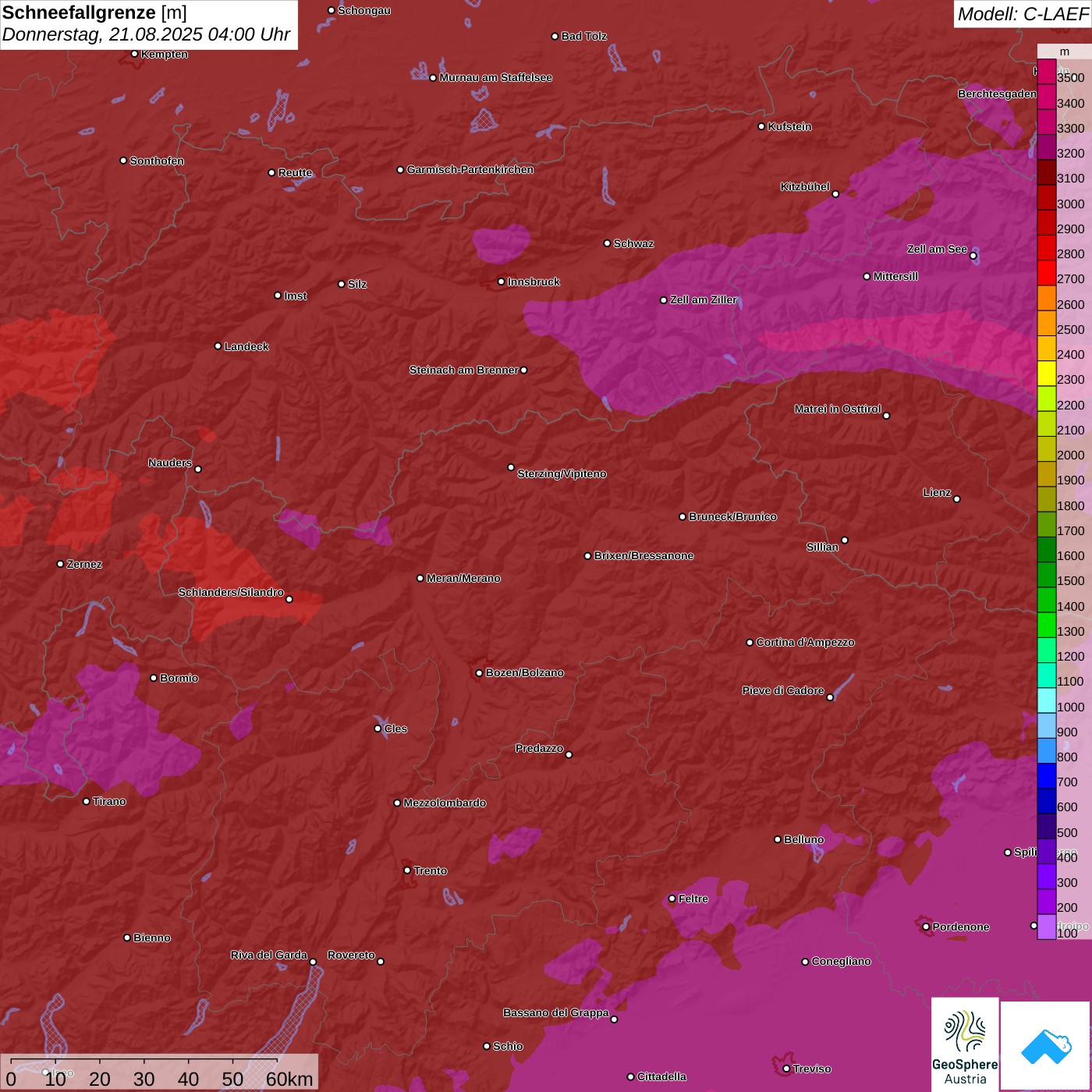The image size is (1092, 1092).
Task: Click the Mittersill label
Action: [895, 276]
